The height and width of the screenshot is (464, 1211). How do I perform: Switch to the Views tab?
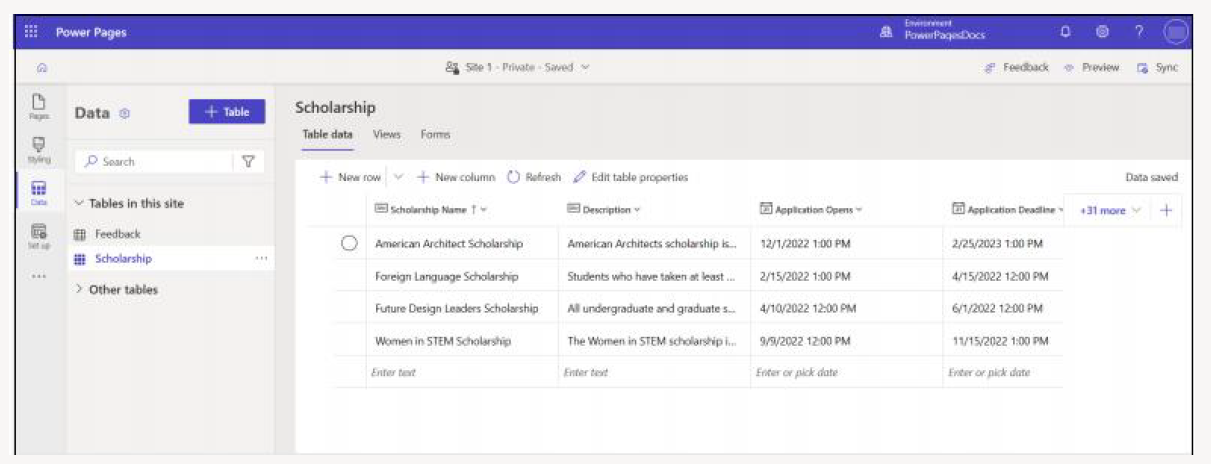coord(386,134)
